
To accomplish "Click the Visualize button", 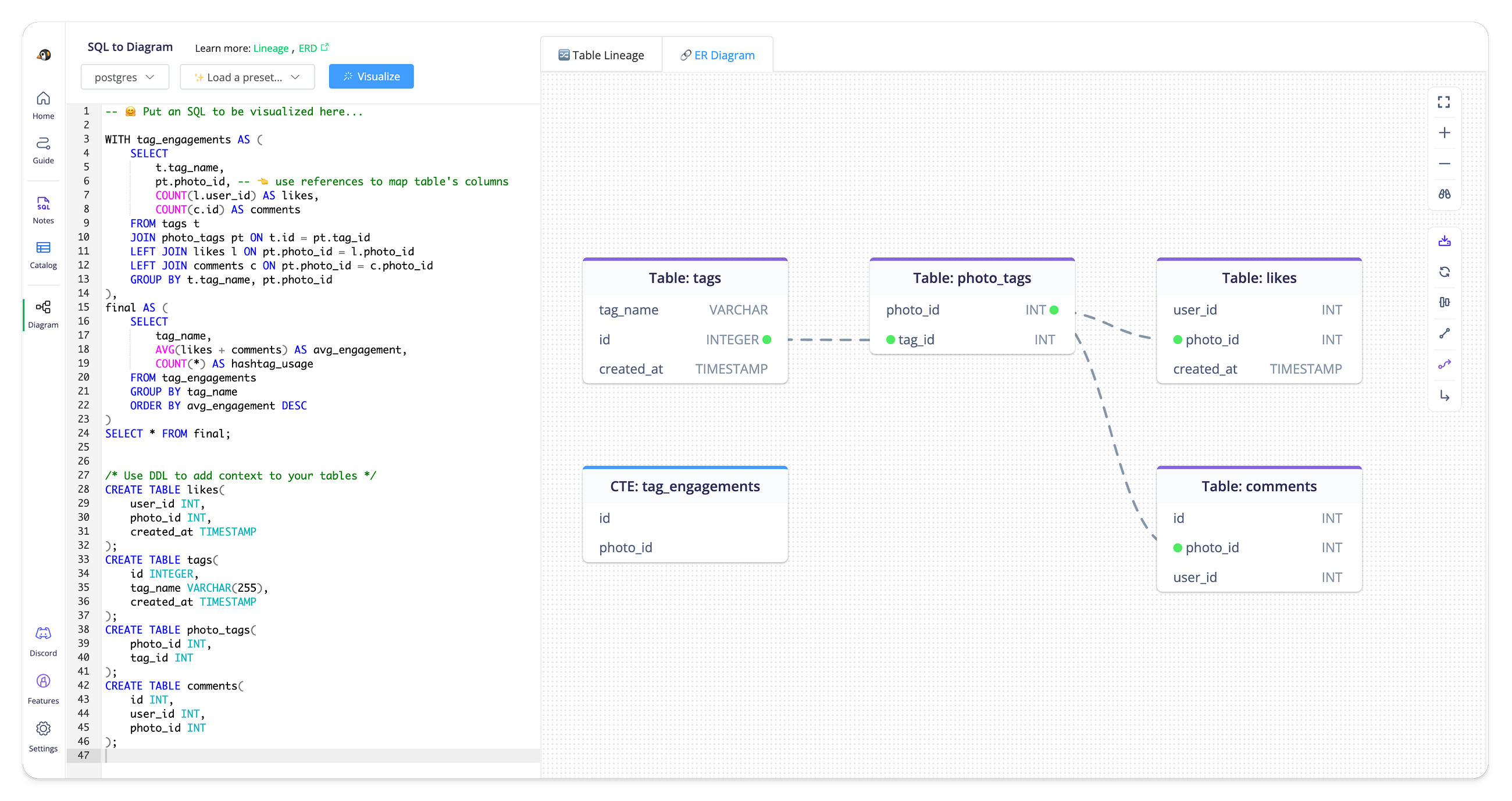I will 371,76.
